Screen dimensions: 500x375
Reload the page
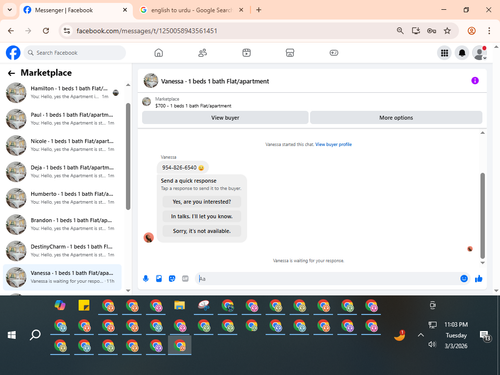46,31
